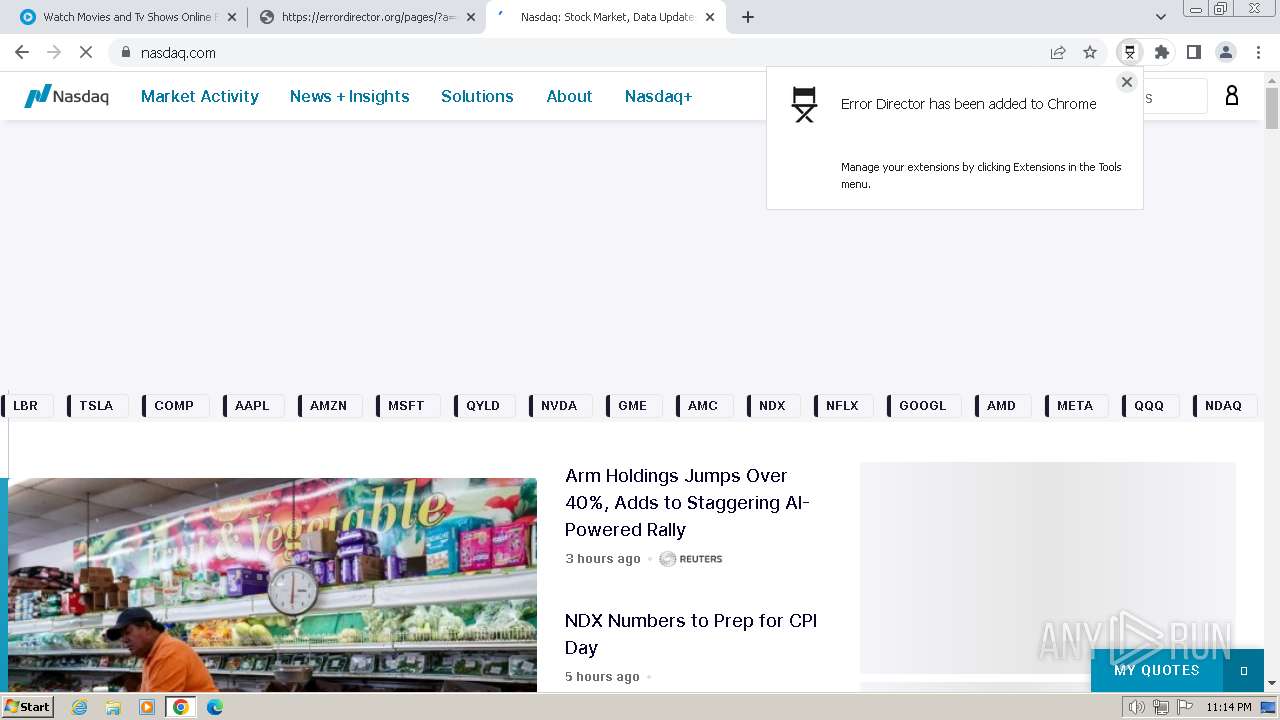This screenshot has height=720, width=1280.
Task: Select the QYLD ticker chip
Action: click(483, 405)
